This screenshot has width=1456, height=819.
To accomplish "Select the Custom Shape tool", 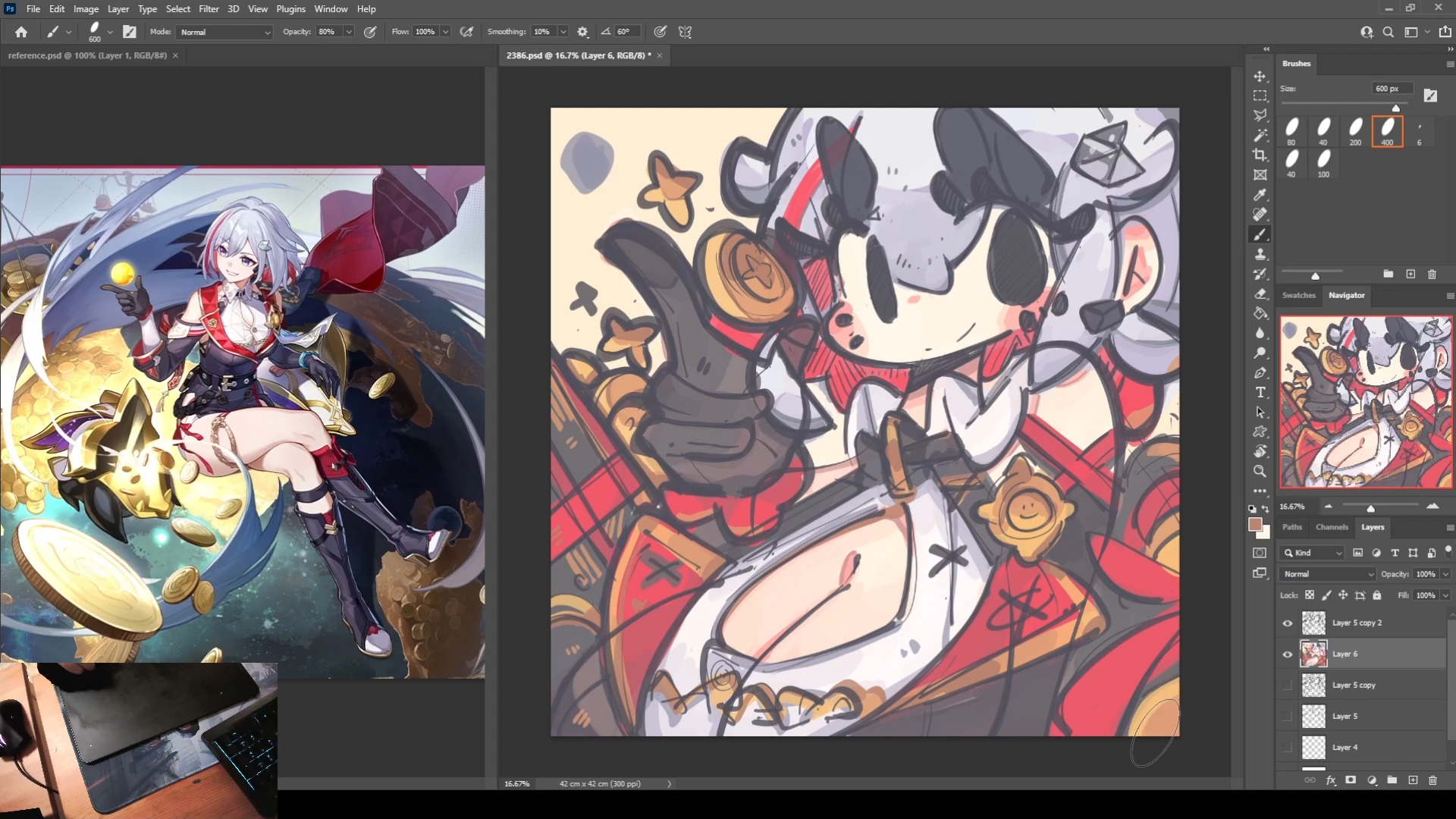I will coord(1260,431).
